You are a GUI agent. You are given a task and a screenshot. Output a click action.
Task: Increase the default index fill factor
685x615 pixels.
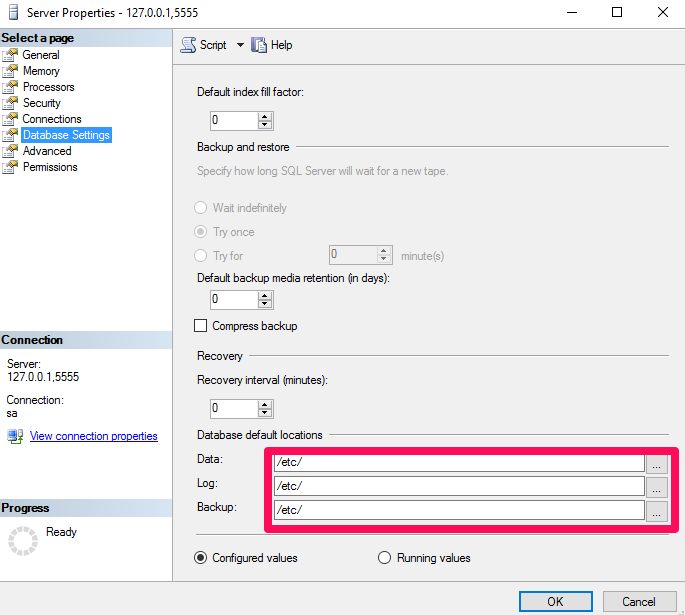click(x=265, y=116)
